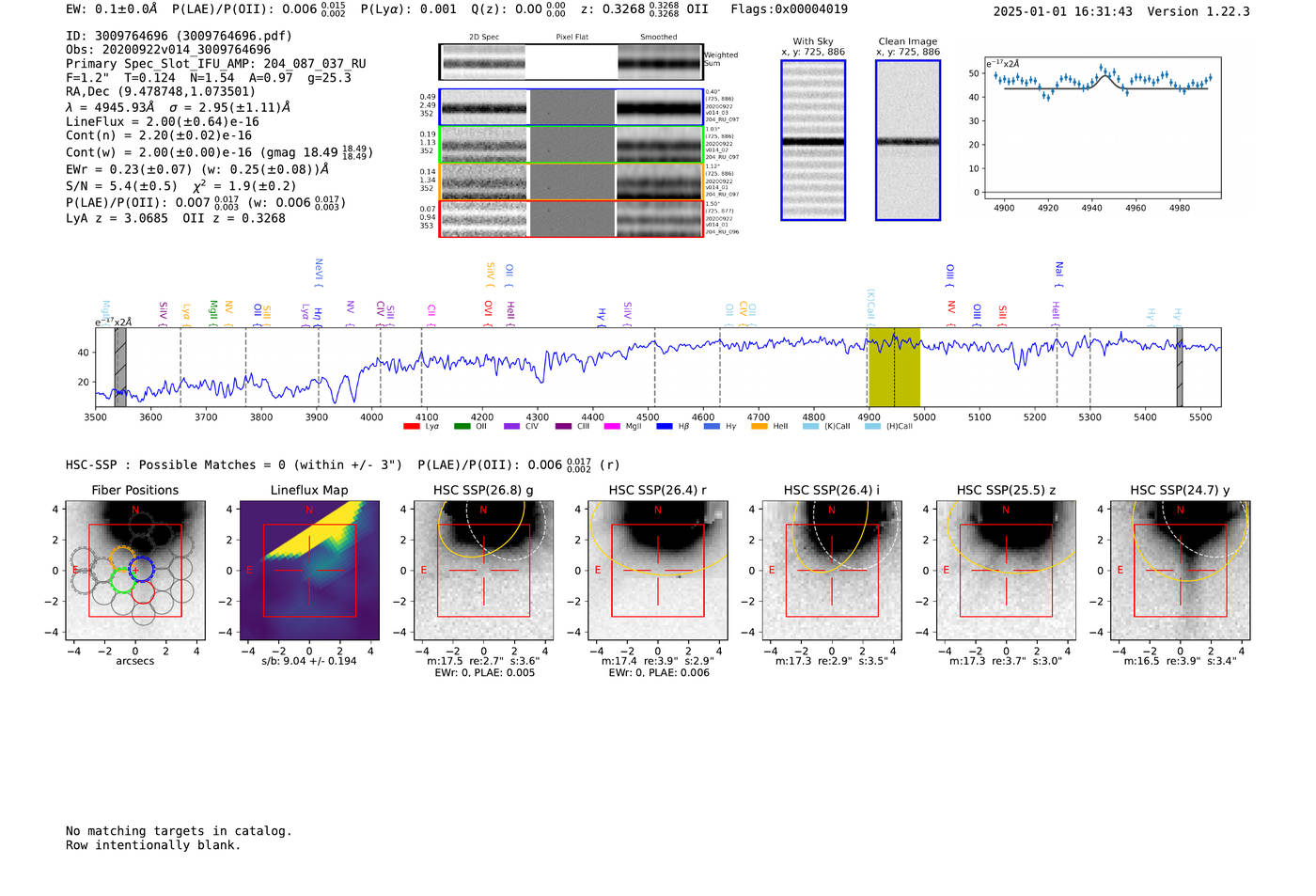Select the blue-outlined 2D fiber spectrum row
The image size is (1316, 896).
point(571,107)
